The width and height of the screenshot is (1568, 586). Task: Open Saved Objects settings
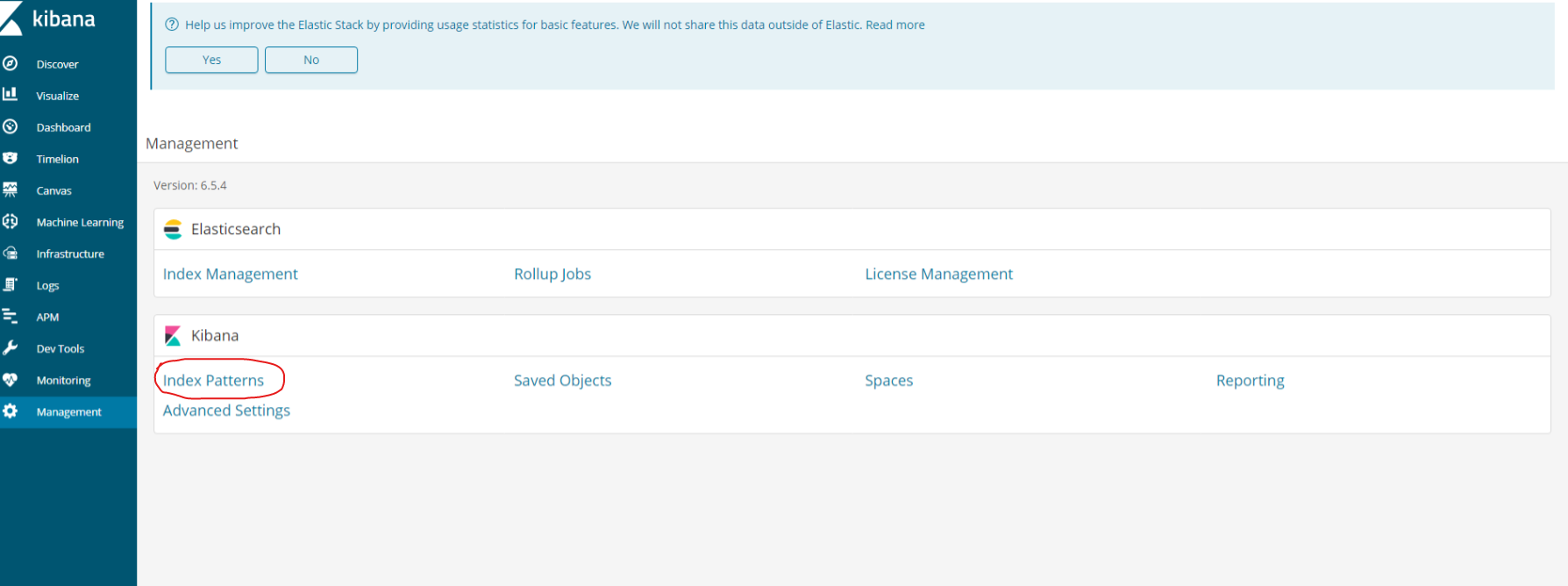click(x=562, y=380)
